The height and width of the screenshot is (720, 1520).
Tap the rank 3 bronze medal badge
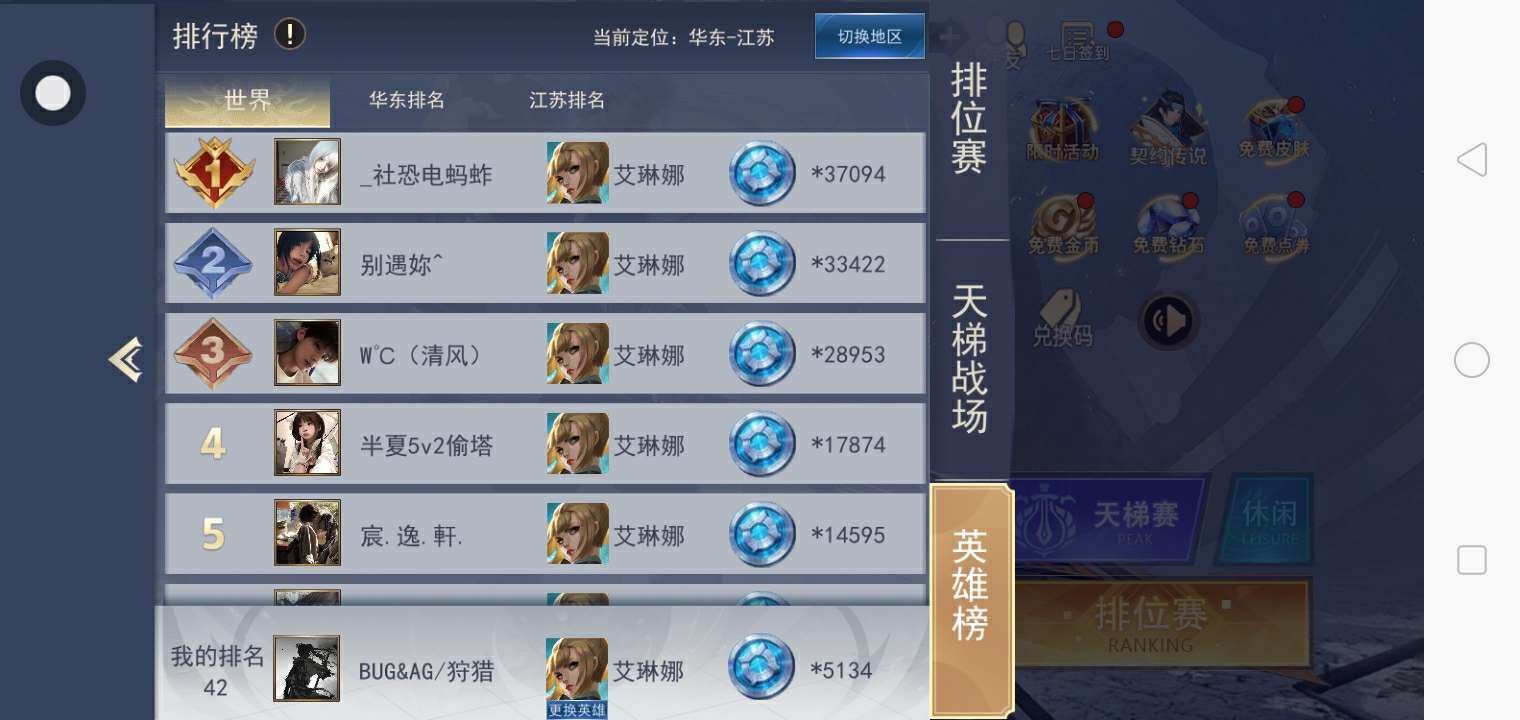click(213, 353)
